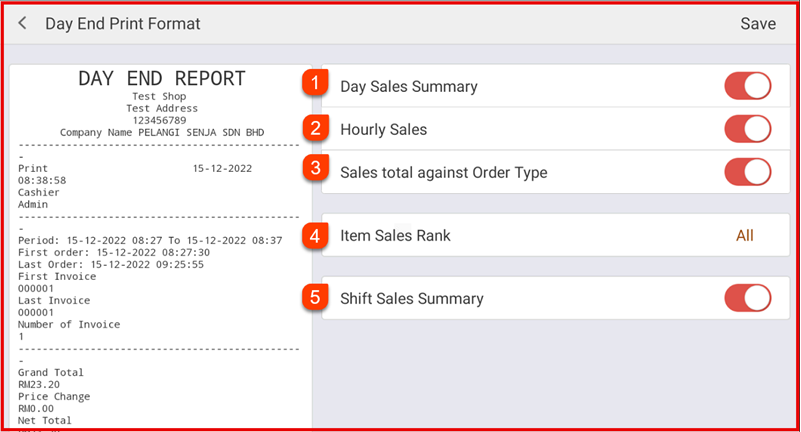Toggle Sales total against Order Type
The image size is (801, 432).
[747, 172]
